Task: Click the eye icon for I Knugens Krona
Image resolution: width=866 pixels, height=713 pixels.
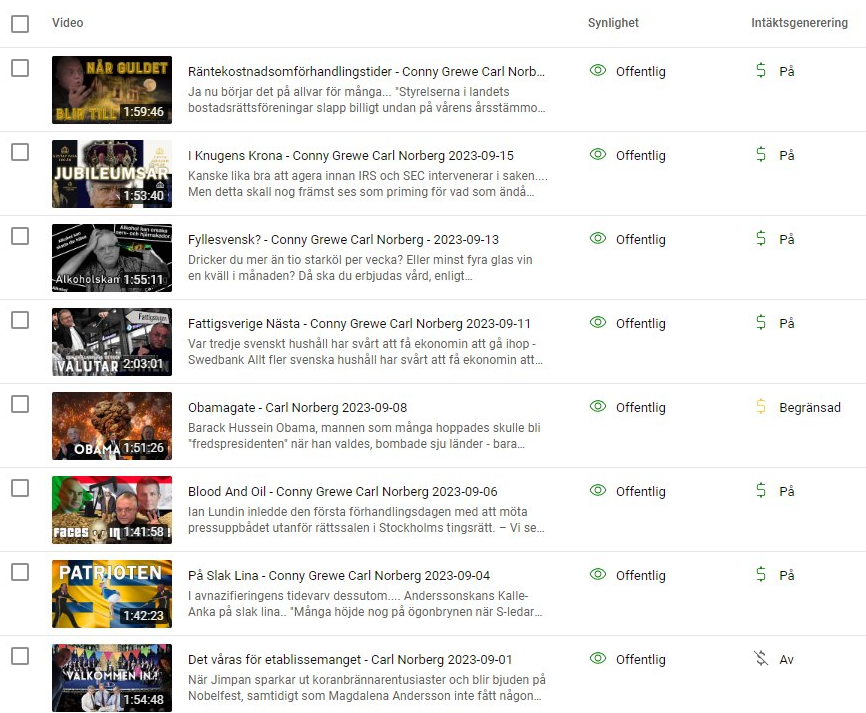Action: [598, 155]
